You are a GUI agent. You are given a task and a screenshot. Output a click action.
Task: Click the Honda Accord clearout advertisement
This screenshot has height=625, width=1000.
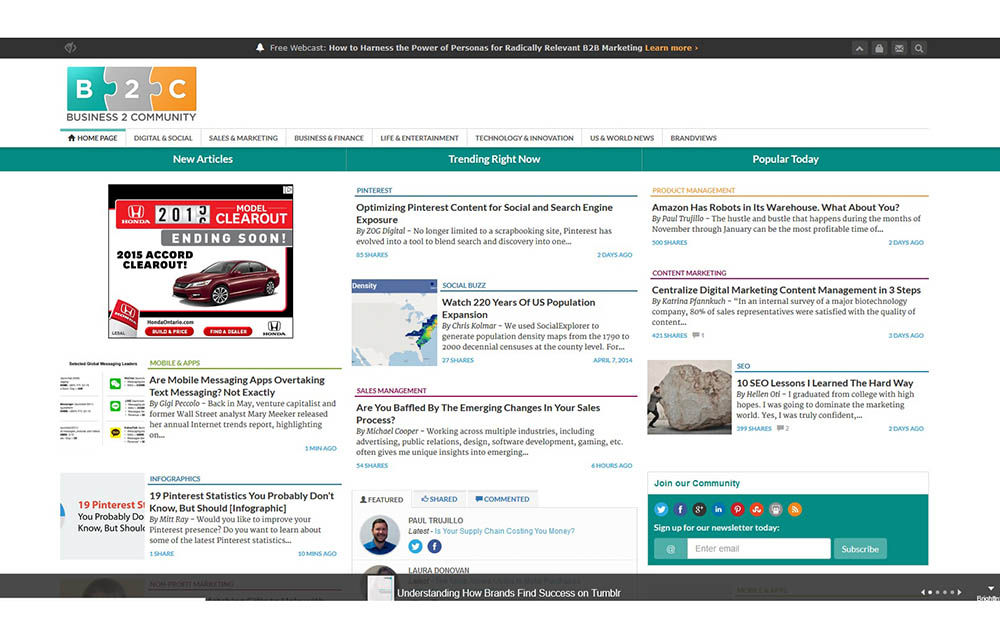(200, 261)
